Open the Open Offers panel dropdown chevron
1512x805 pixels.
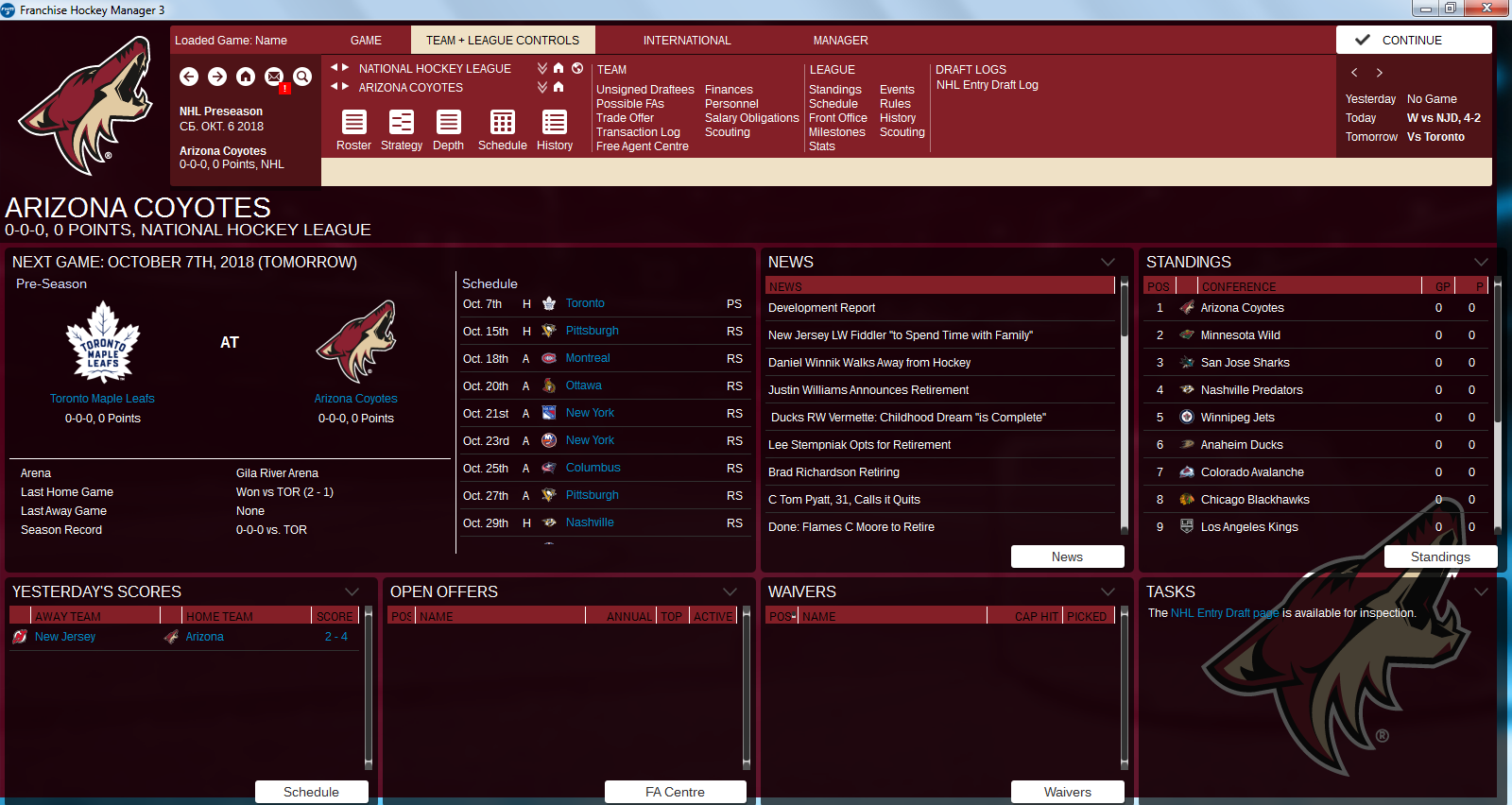tap(730, 591)
